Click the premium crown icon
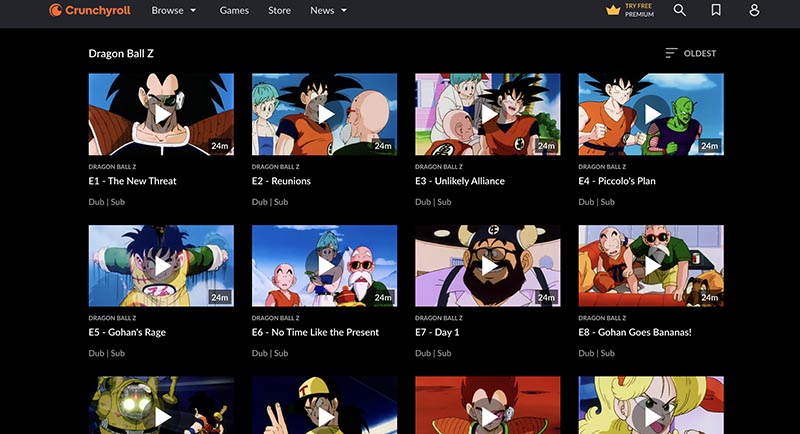 [613, 10]
